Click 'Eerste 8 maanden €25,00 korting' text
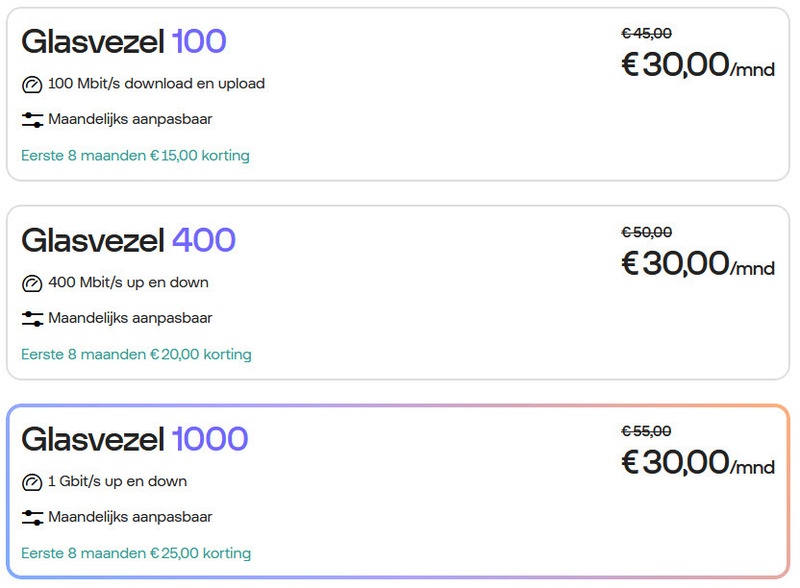800x588 pixels. click(x=136, y=553)
